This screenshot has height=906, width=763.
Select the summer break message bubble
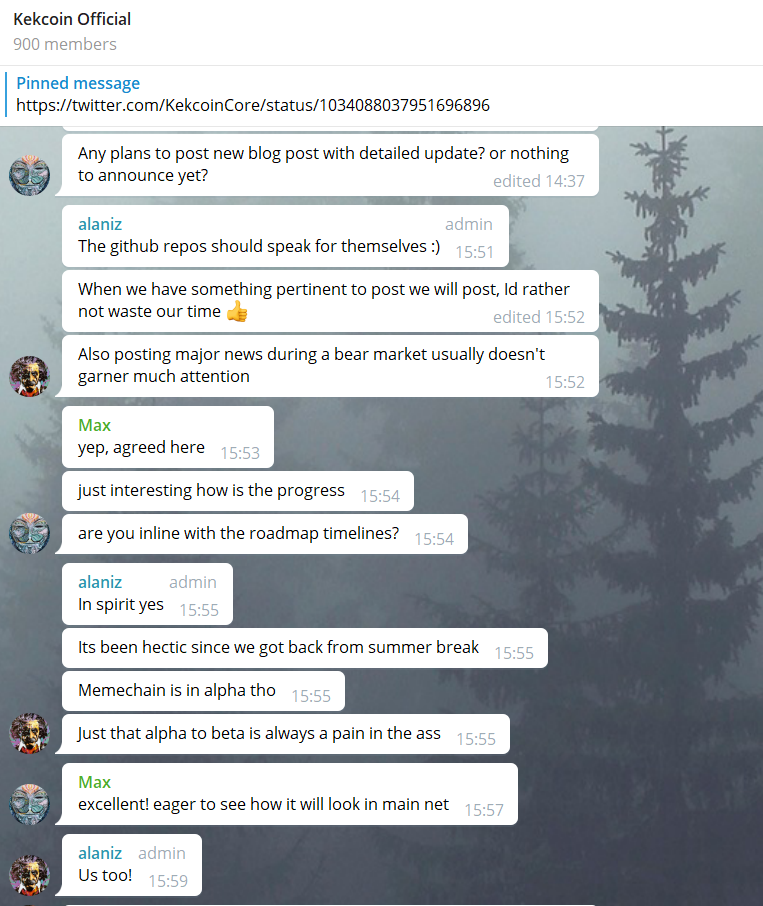click(x=305, y=648)
